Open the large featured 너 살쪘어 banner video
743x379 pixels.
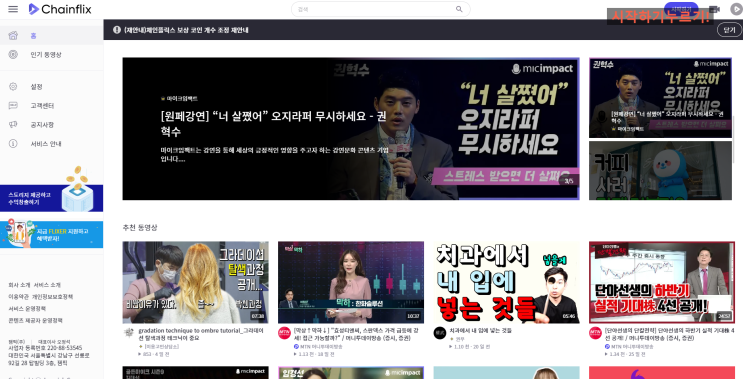pos(351,128)
